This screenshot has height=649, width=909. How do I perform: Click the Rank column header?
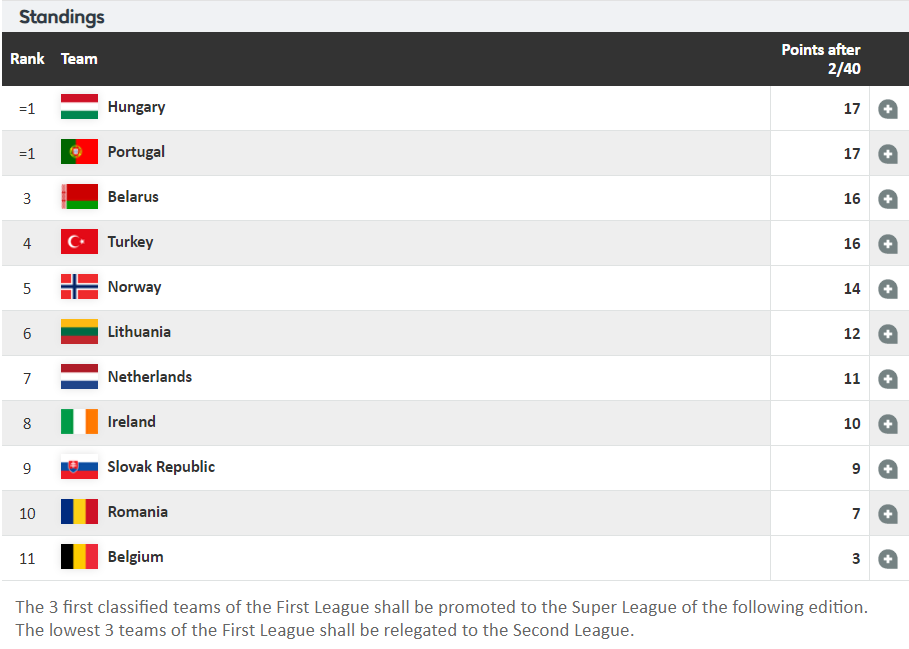pyautogui.click(x=27, y=59)
